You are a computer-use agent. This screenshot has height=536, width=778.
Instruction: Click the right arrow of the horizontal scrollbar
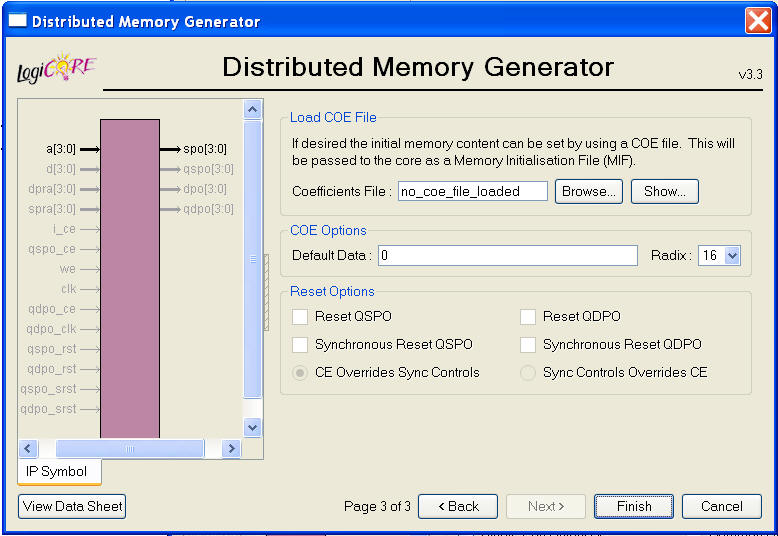coord(231,449)
